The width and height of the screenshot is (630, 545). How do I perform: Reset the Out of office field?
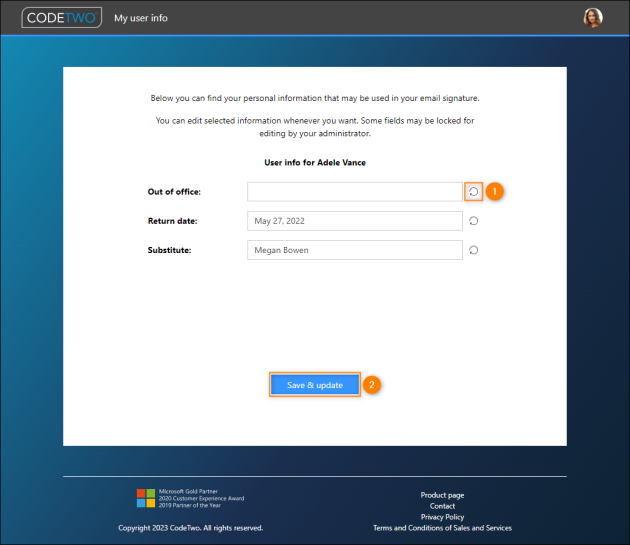tap(474, 191)
